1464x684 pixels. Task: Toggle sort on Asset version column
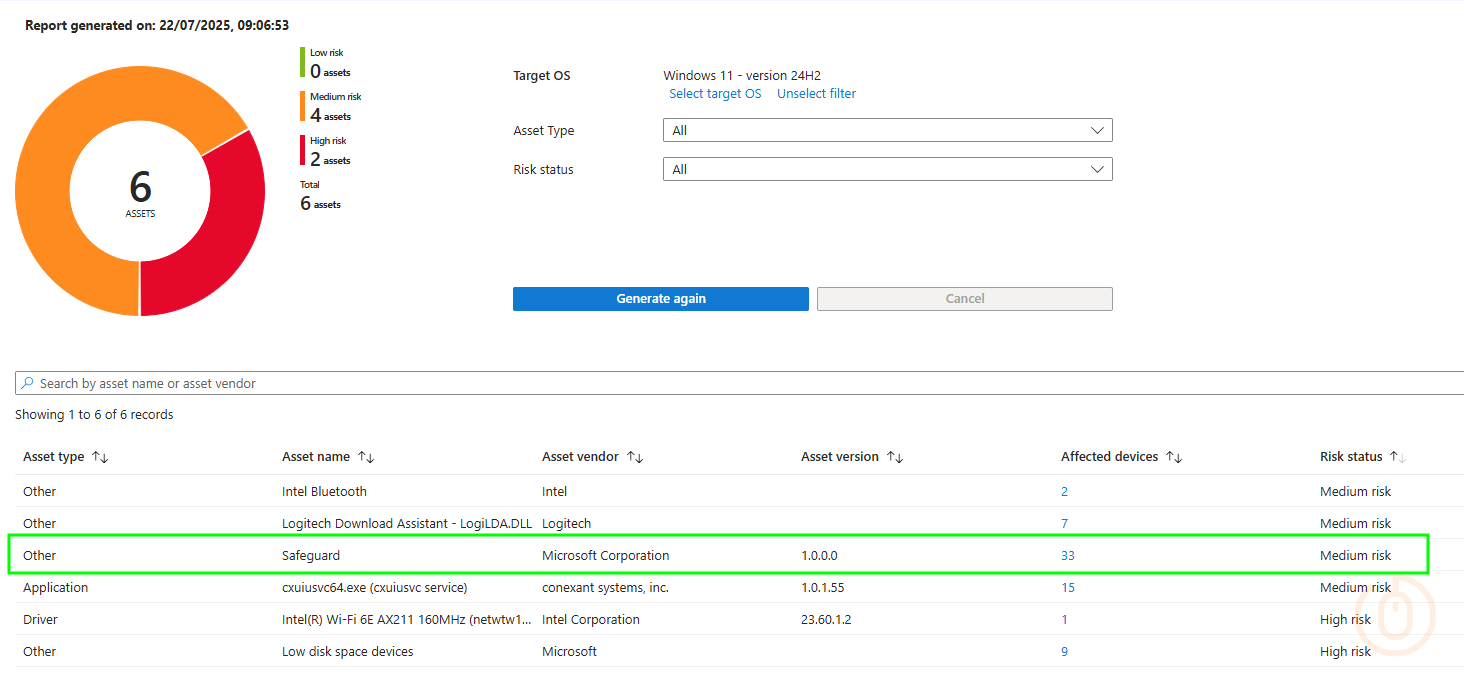[x=895, y=457]
